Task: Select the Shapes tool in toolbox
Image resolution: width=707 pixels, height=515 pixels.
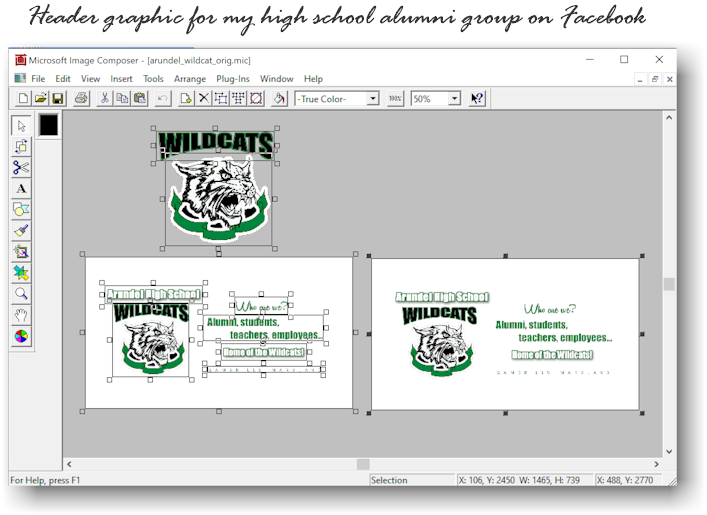Action: 21,210
